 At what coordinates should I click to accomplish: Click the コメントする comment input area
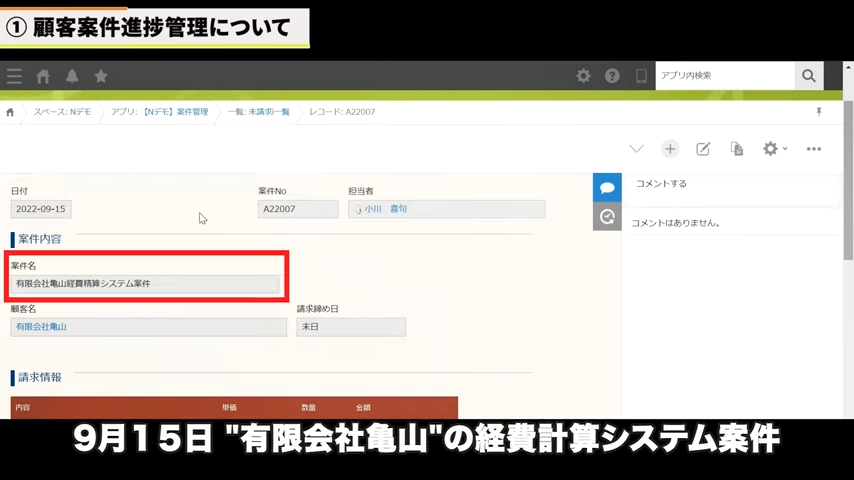click(731, 184)
